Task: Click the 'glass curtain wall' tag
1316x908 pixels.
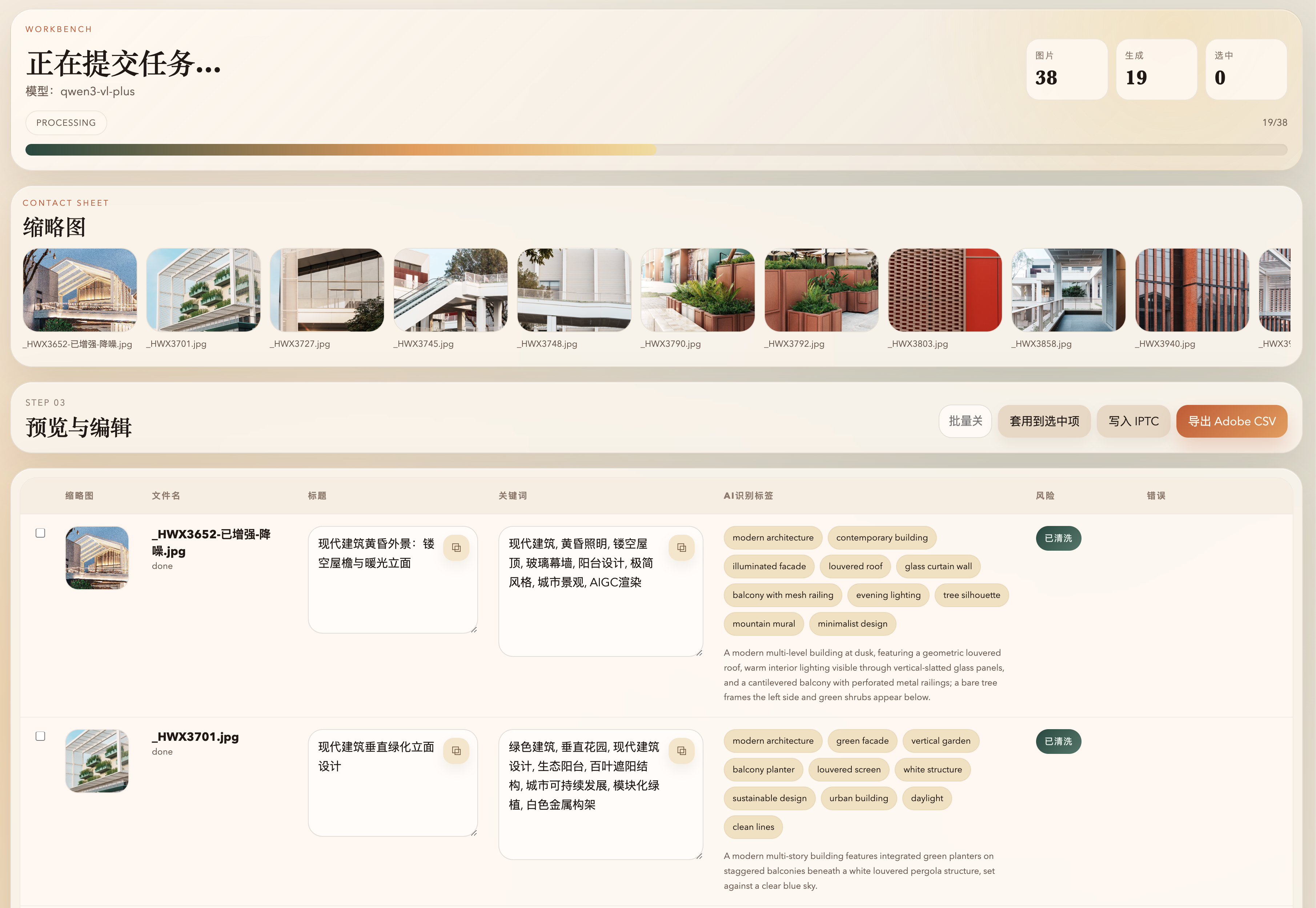Action: pos(938,566)
